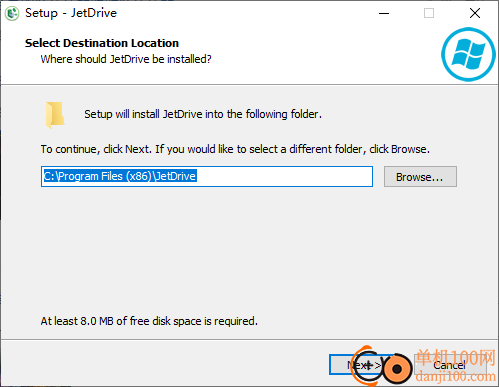This screenshot has height=387, width=499.
Task: Click the grayed-out maximize button
Action: tap(429, 13)
